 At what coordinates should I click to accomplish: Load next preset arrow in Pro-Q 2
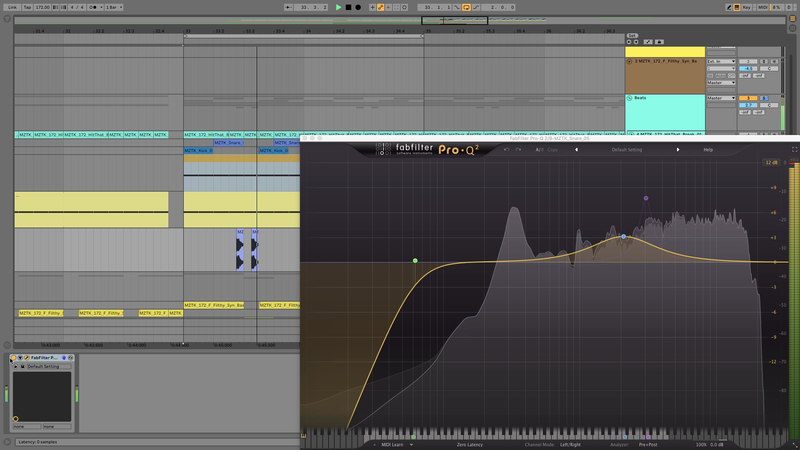678,149
